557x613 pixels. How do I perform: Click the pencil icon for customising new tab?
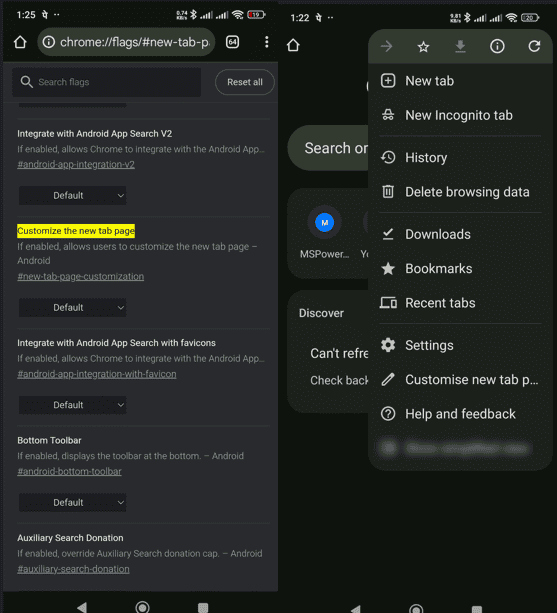tap(388, 380)
